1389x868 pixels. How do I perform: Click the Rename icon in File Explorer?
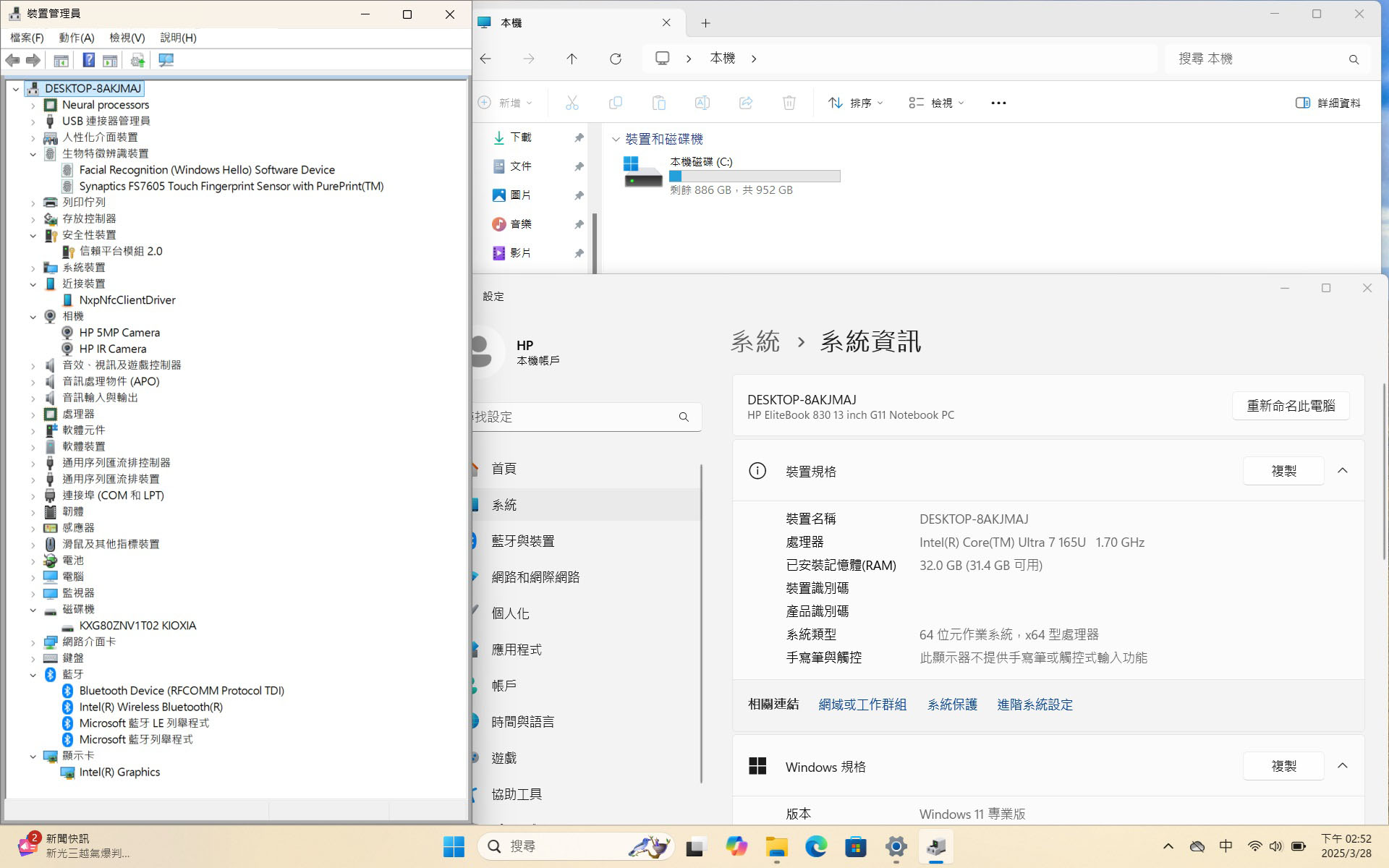tap(702, 103)
